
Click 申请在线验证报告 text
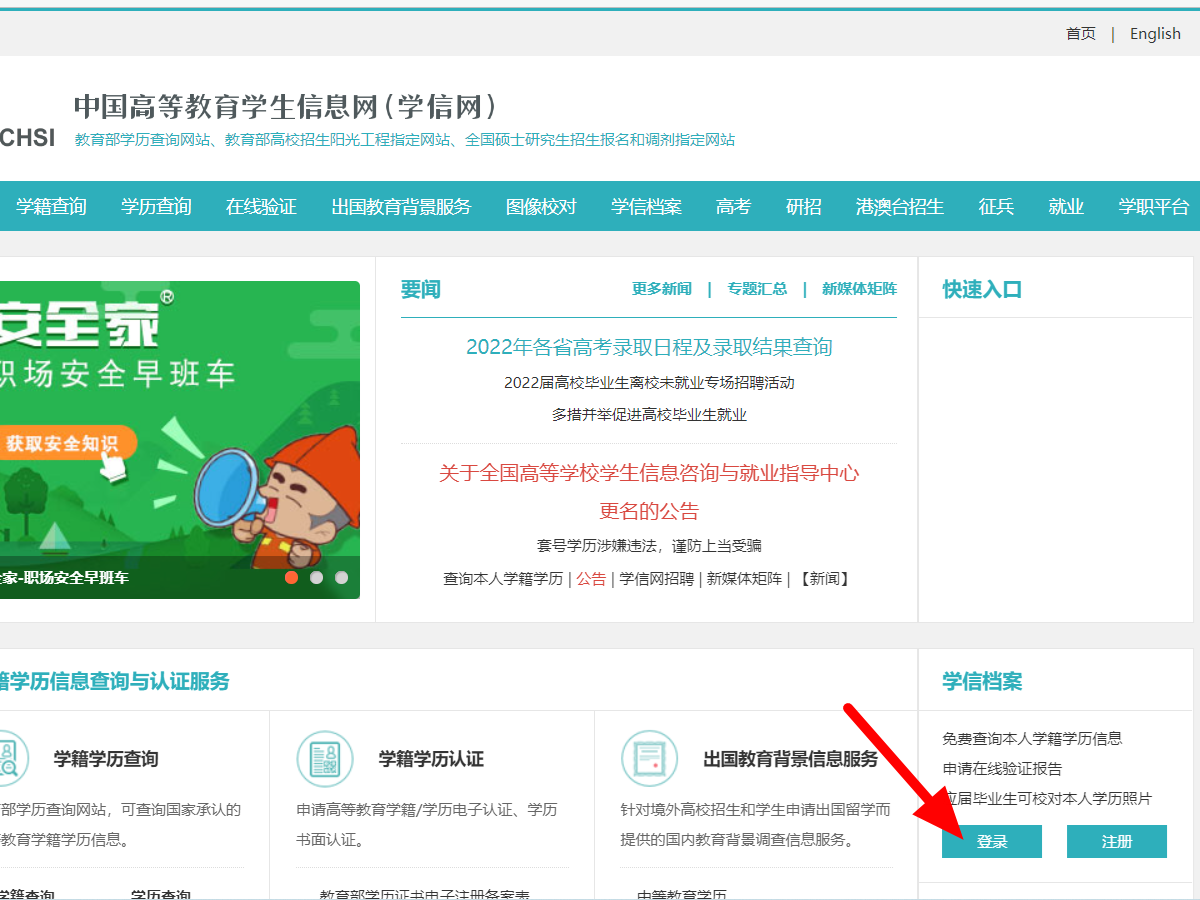(1002, 769)
